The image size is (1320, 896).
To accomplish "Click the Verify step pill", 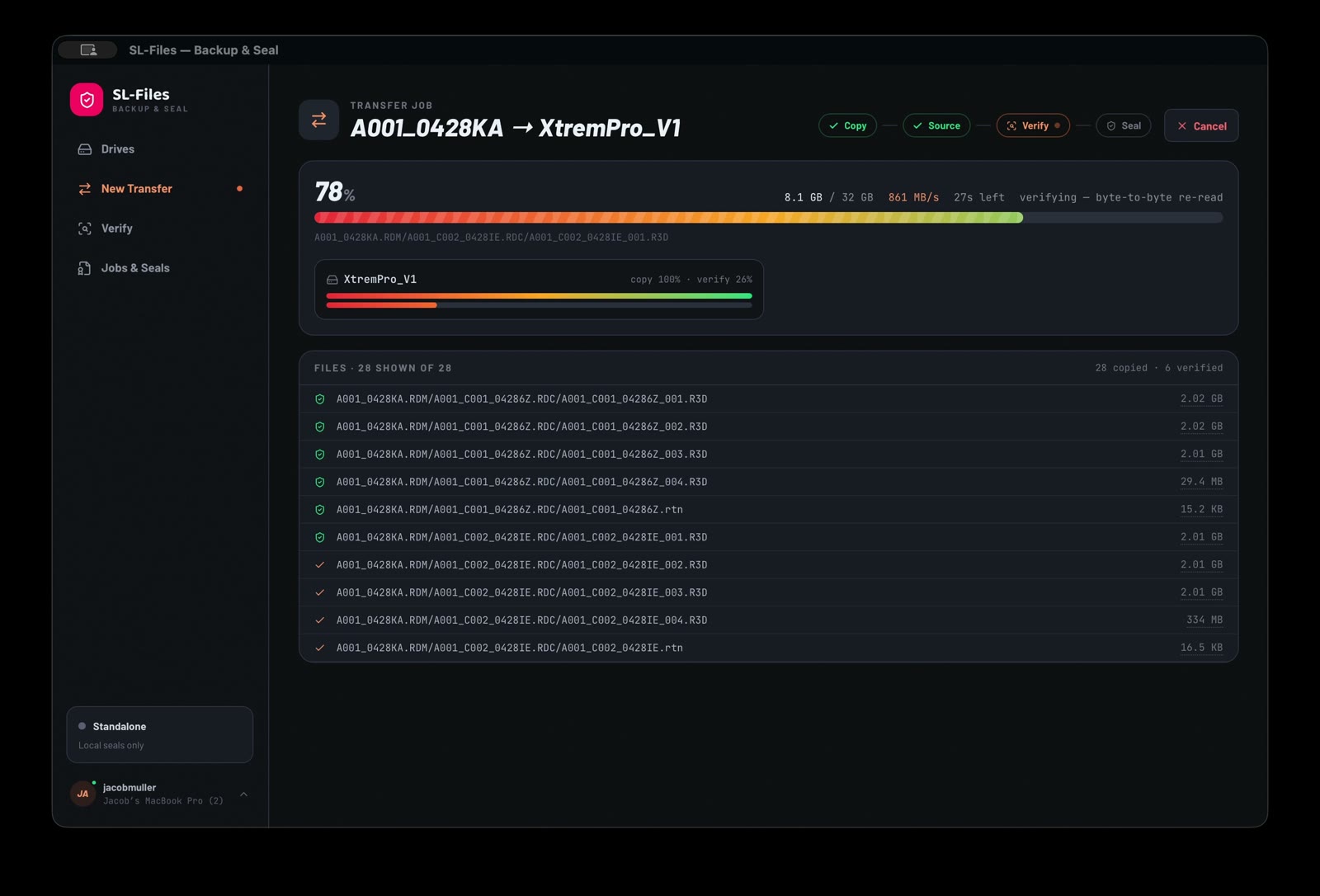I will (1033, 126).
